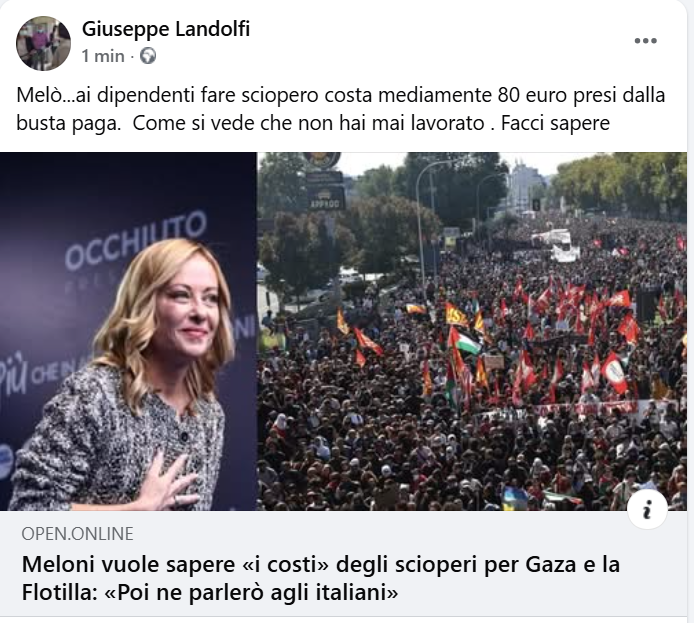This screenshot has width=694, height=623.
Task: Click the Palestinian flag in the crowd photo
Action: [464, 341]
